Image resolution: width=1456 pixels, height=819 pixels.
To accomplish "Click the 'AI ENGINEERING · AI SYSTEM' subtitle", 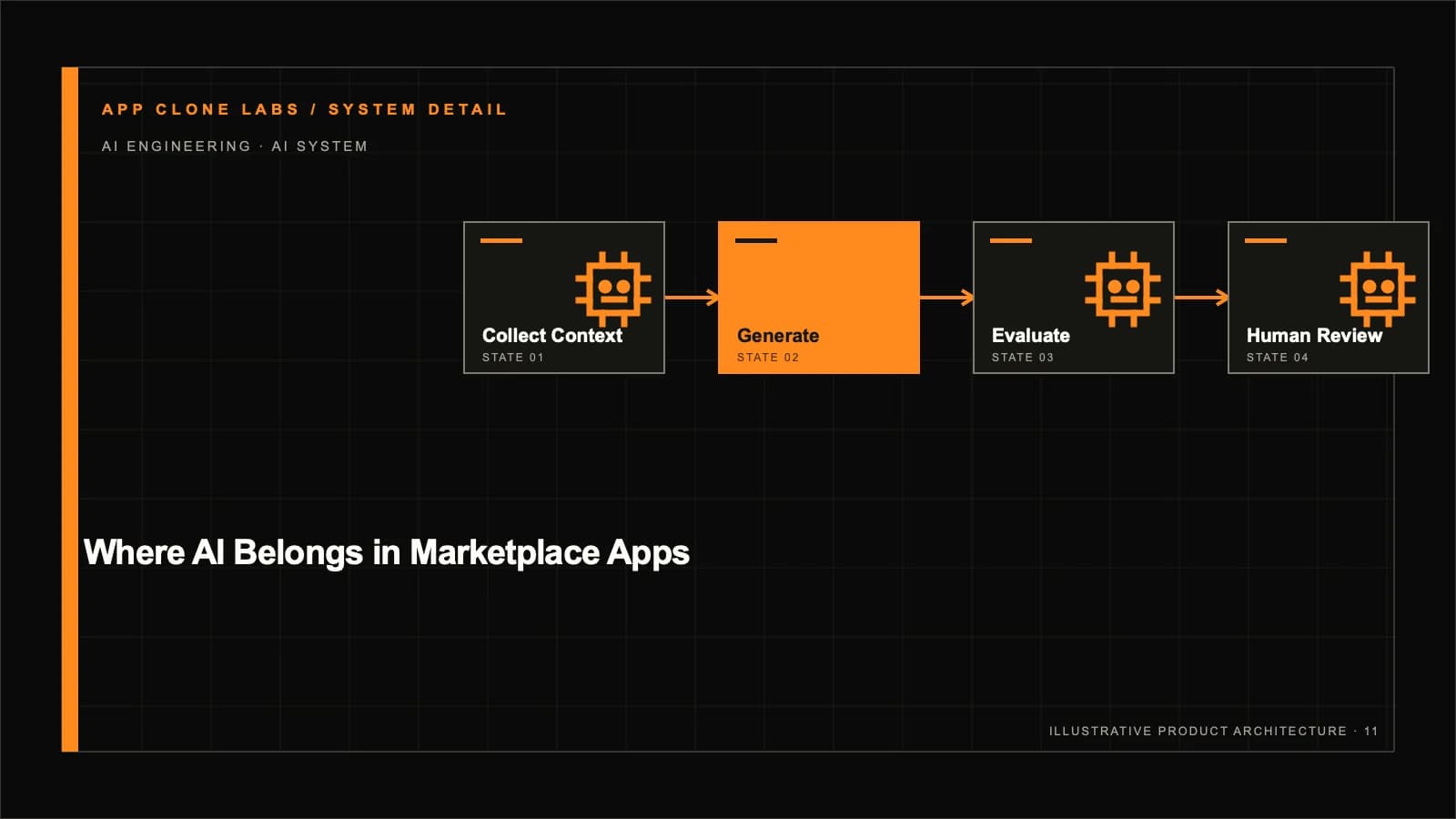I will [235, 147].
